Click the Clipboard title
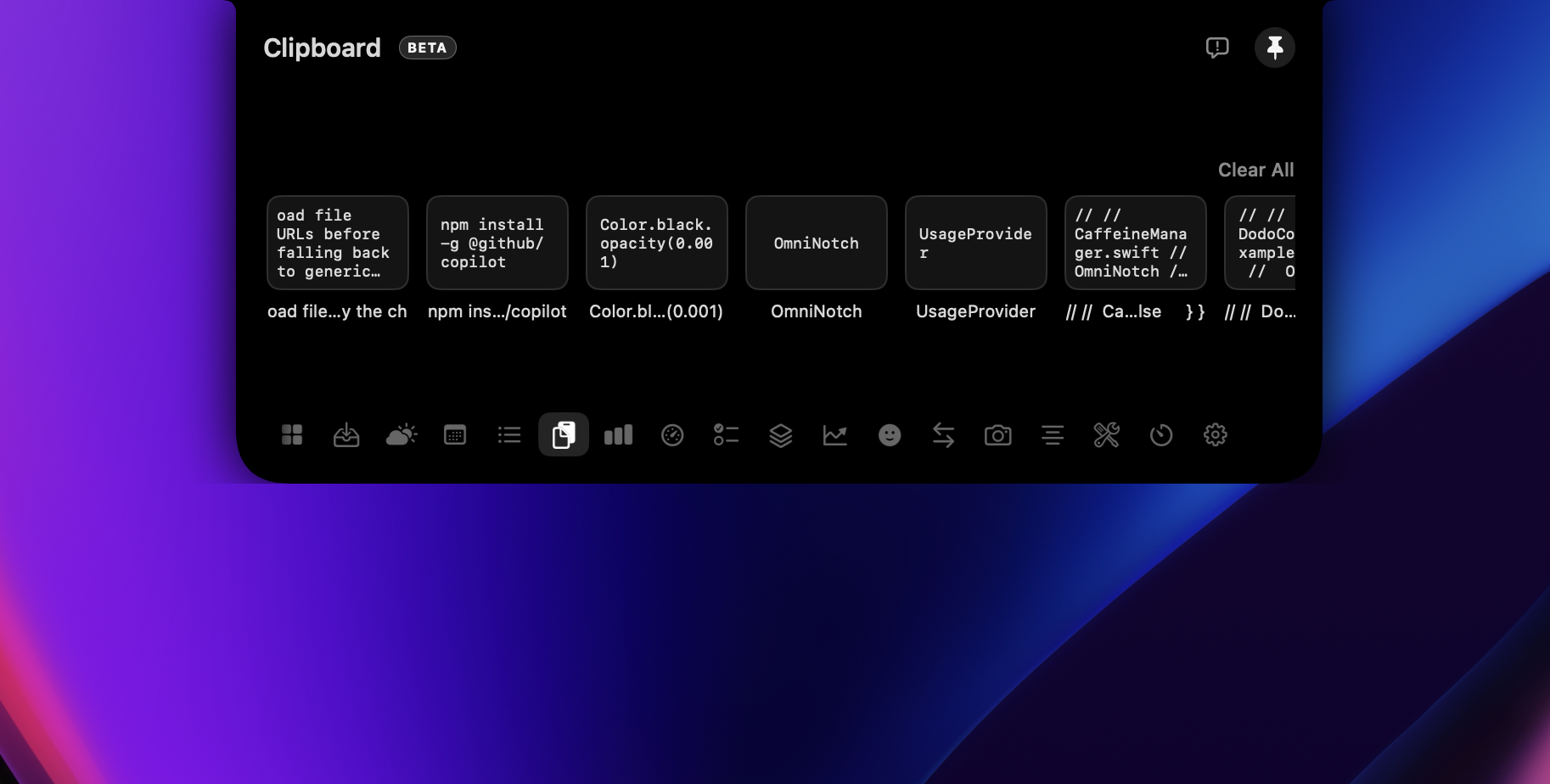The width and height of the screenshot is (1550, 784). (x=322, y=48)
